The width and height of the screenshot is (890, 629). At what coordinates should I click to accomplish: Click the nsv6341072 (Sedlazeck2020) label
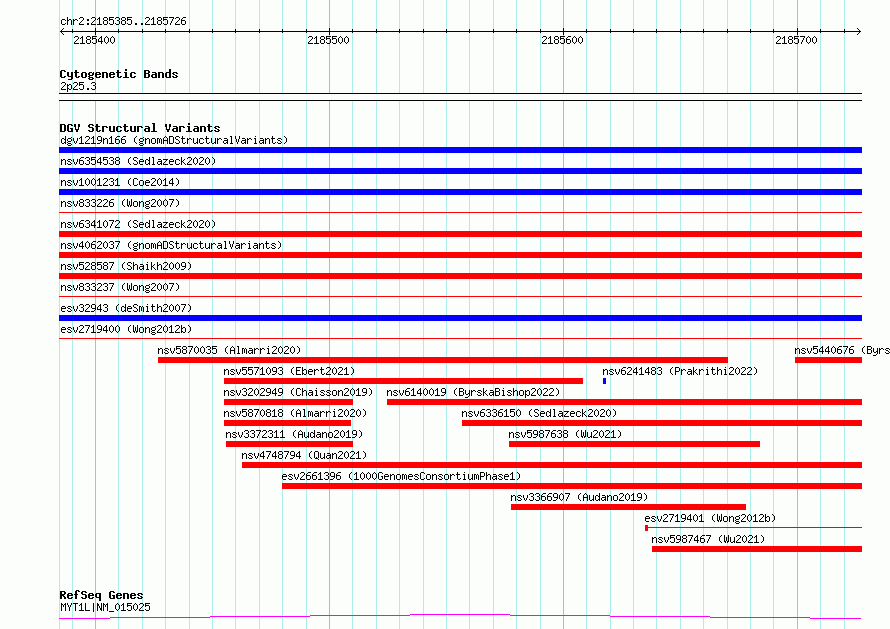click(138, 224)
